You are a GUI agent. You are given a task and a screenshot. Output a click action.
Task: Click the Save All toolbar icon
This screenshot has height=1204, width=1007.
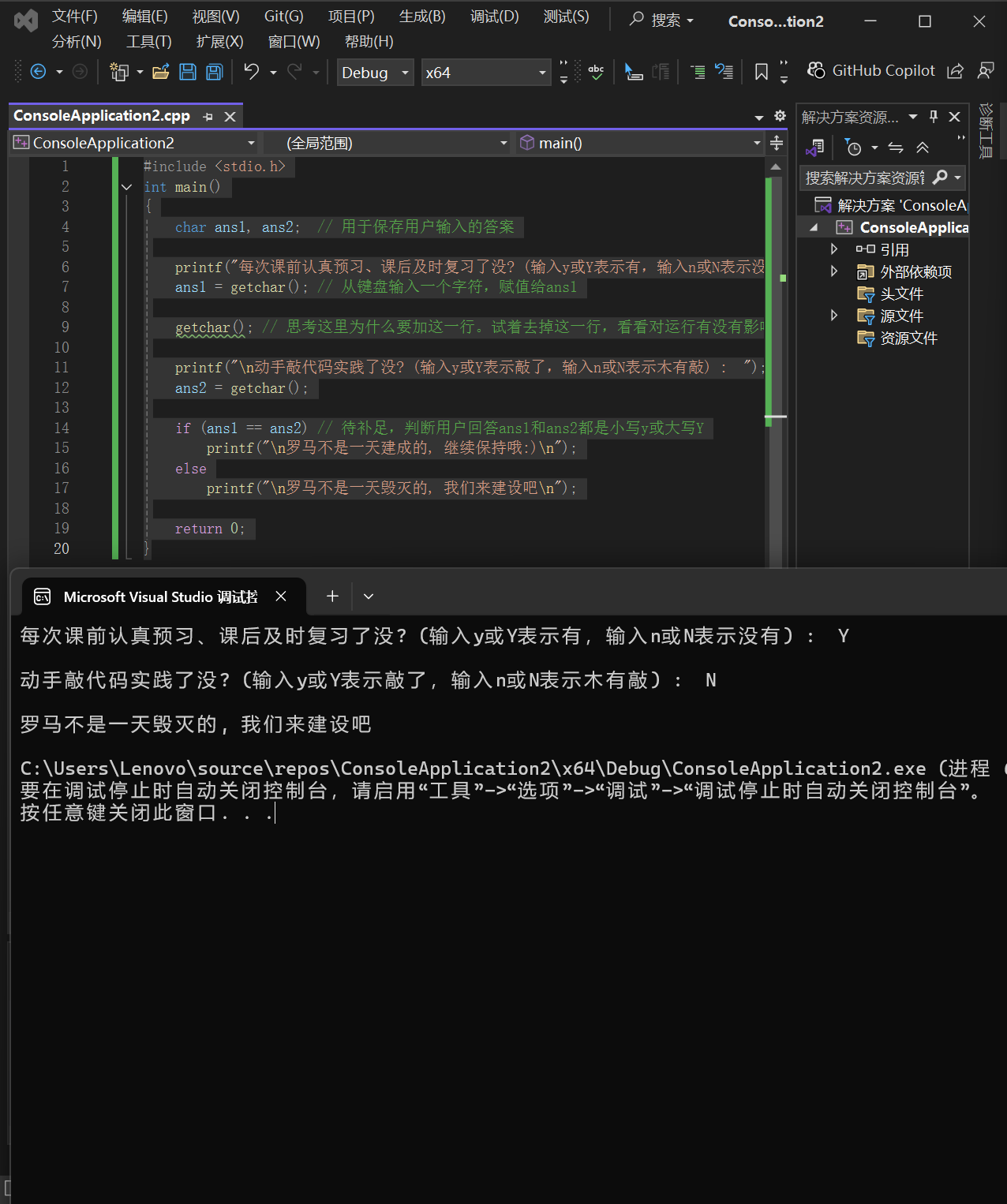tap(214, 72)
